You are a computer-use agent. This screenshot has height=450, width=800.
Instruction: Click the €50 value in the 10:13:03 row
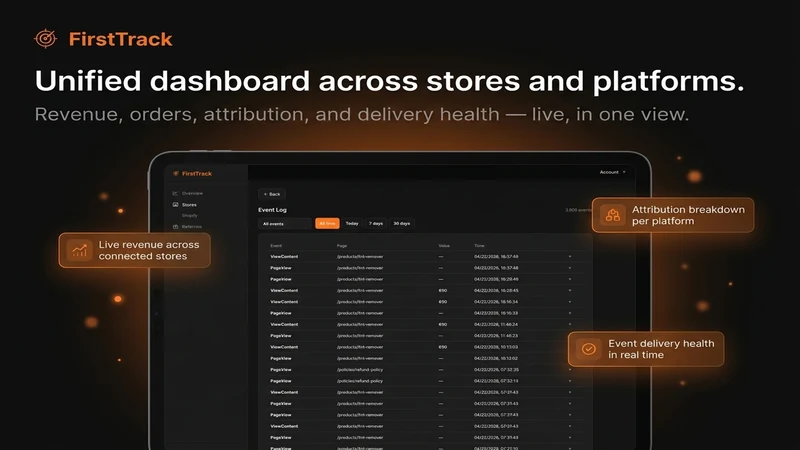pos(443,347)
